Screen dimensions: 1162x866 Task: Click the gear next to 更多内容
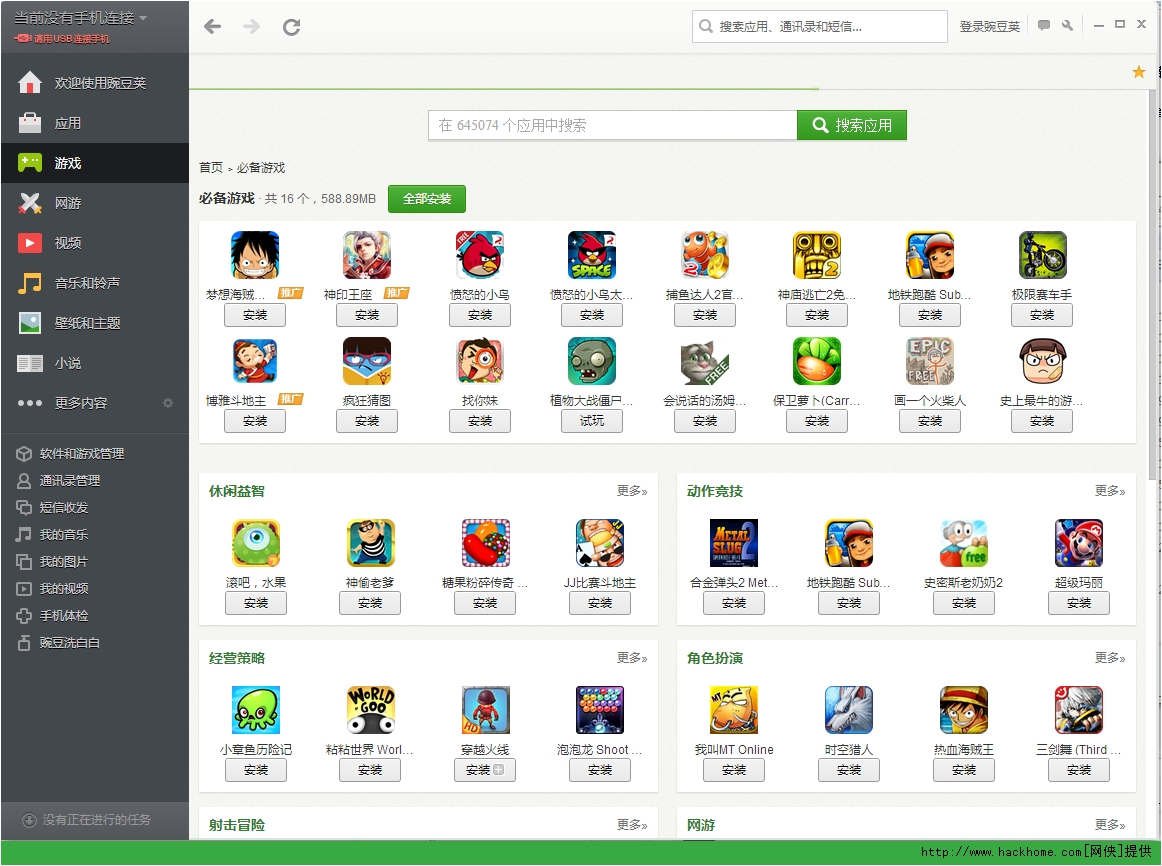[168, 403]
